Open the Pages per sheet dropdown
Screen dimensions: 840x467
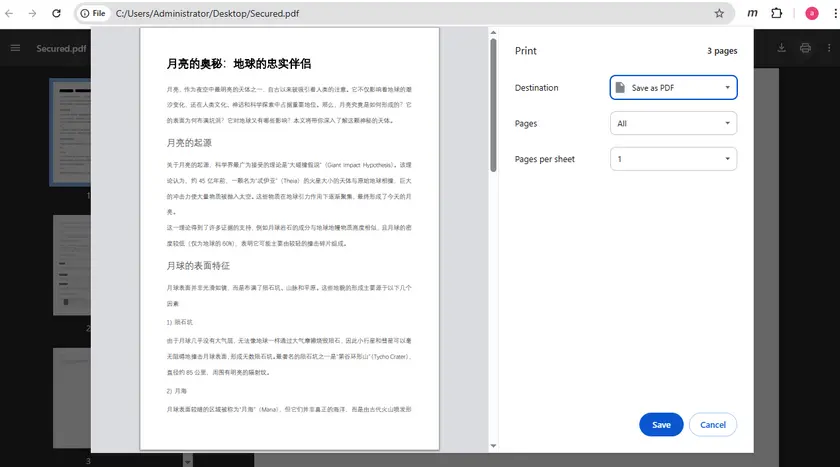(x=673, y=159)
